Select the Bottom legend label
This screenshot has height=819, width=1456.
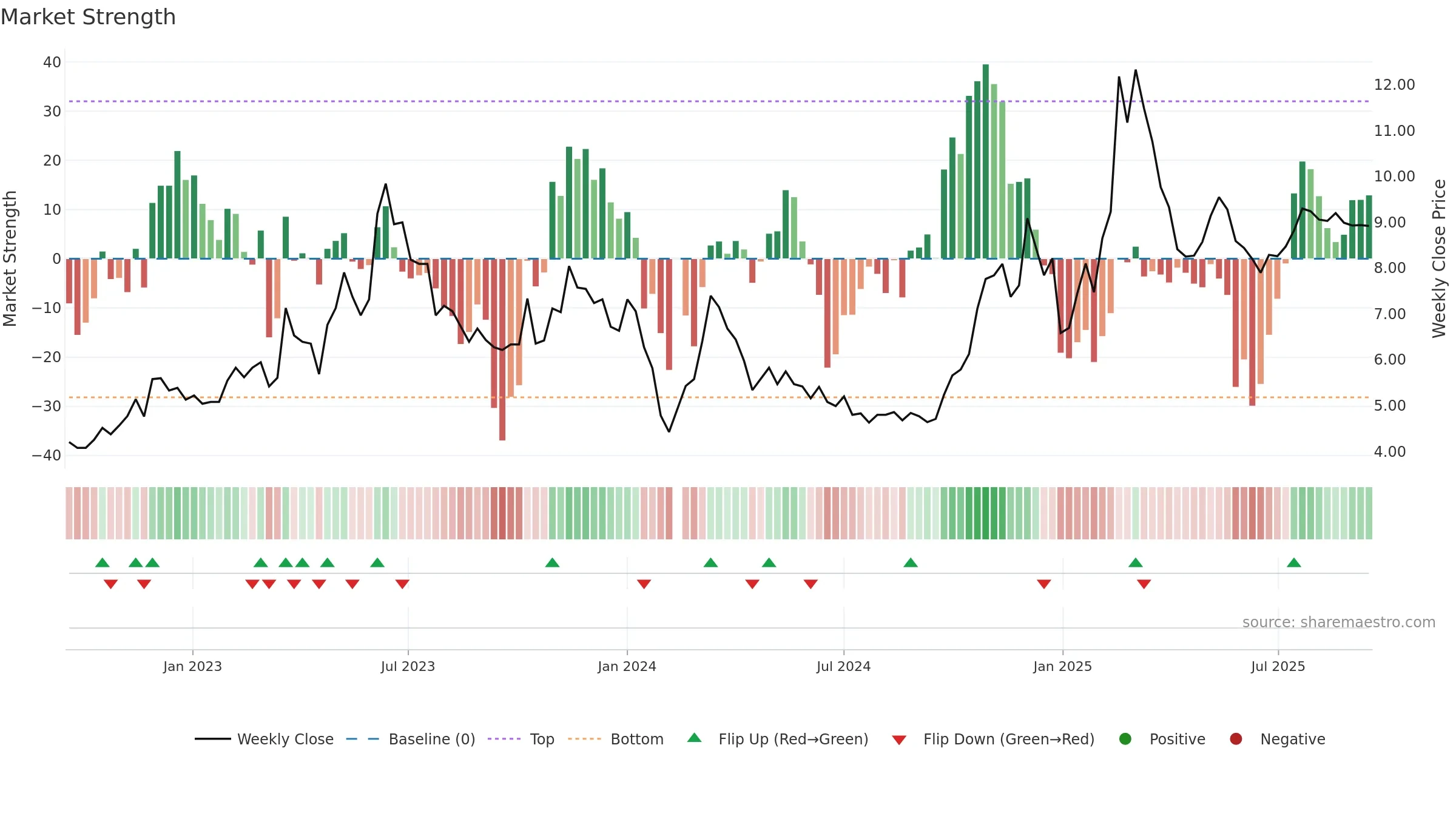pos(637,739)
